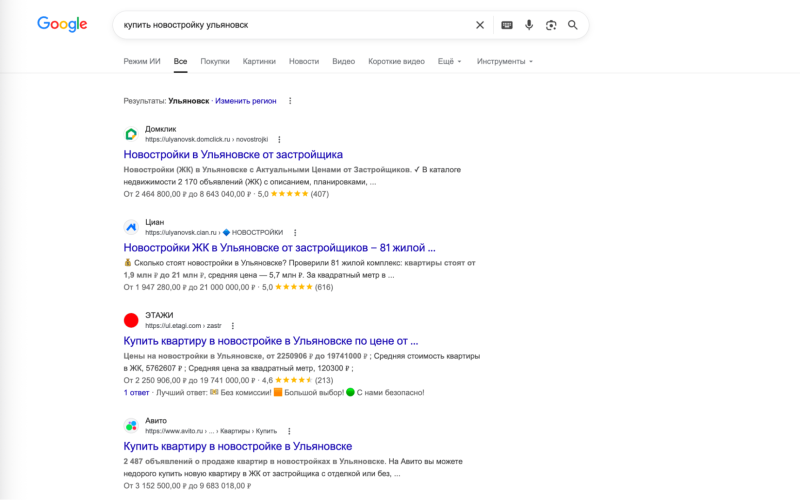Open Авито Купить квартиру в новостройке result
Image resolution: width=800 pixels, height=500 pixels.
(238, 446)
